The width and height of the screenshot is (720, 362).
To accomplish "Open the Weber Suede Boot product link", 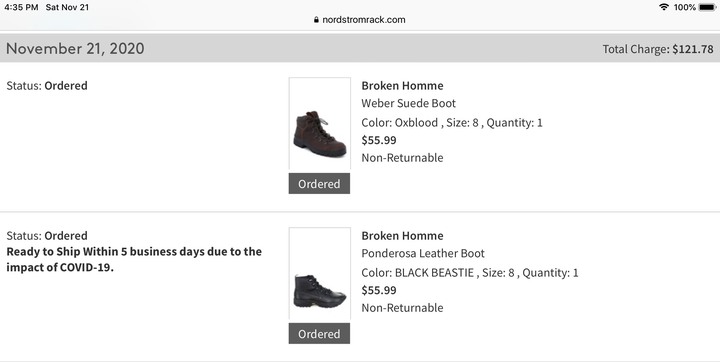I will [408, 103].
